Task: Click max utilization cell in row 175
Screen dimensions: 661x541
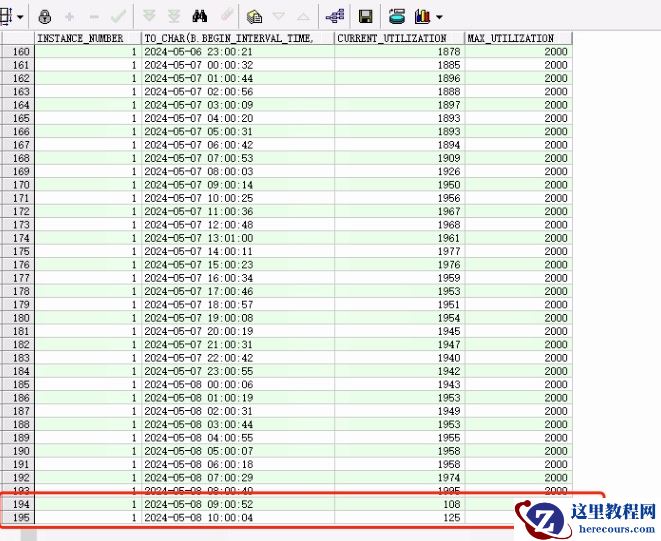Action: [x=518, y=251]
